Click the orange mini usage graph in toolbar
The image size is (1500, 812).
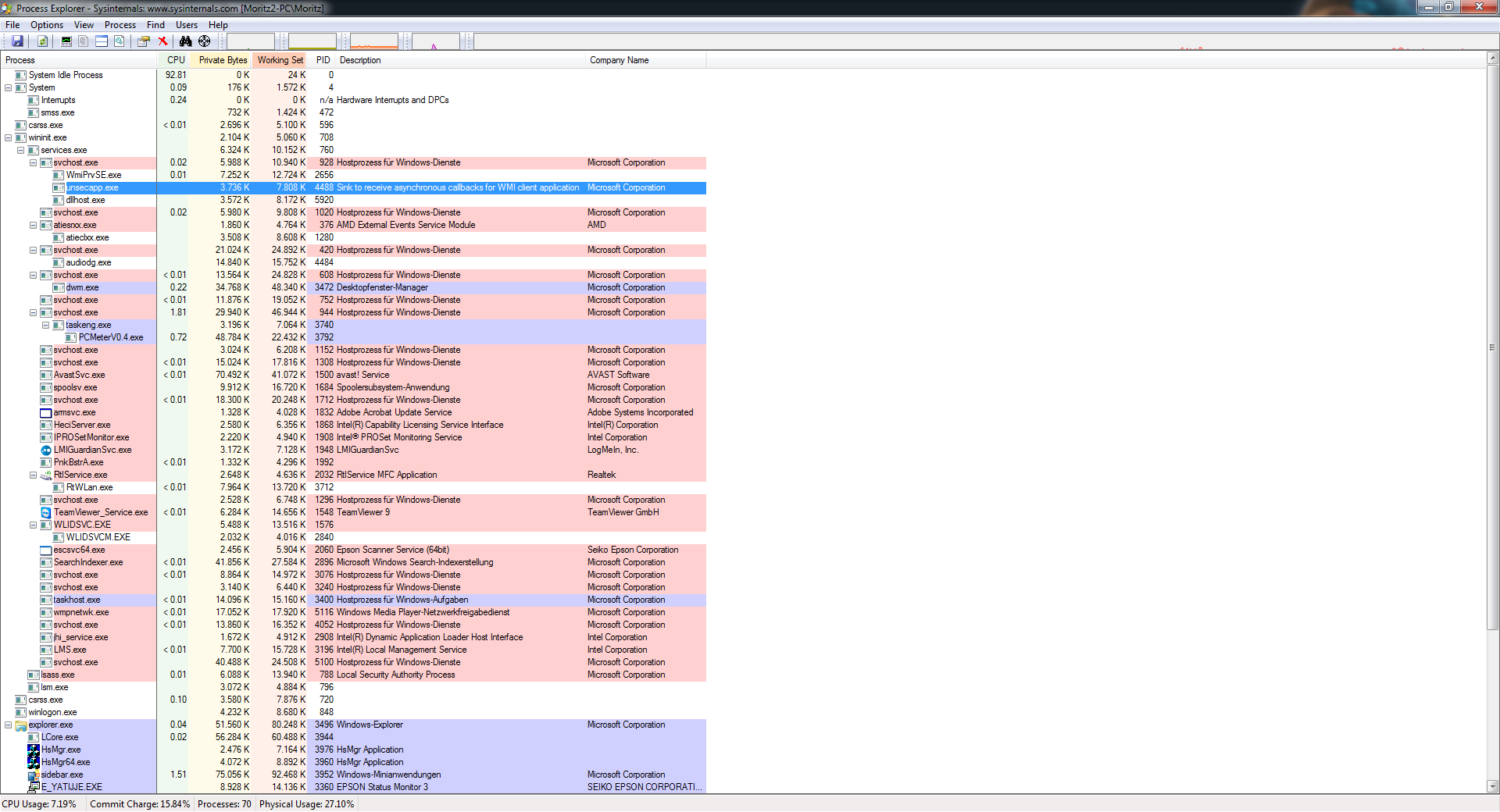(x=374, y=41)
